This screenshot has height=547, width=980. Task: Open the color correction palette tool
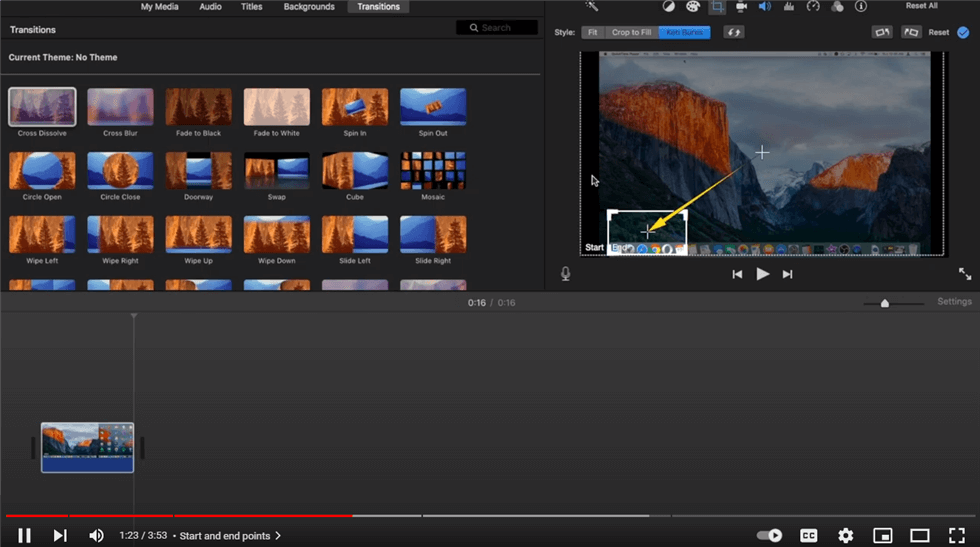pyautogui.click(x=692, y=6)
